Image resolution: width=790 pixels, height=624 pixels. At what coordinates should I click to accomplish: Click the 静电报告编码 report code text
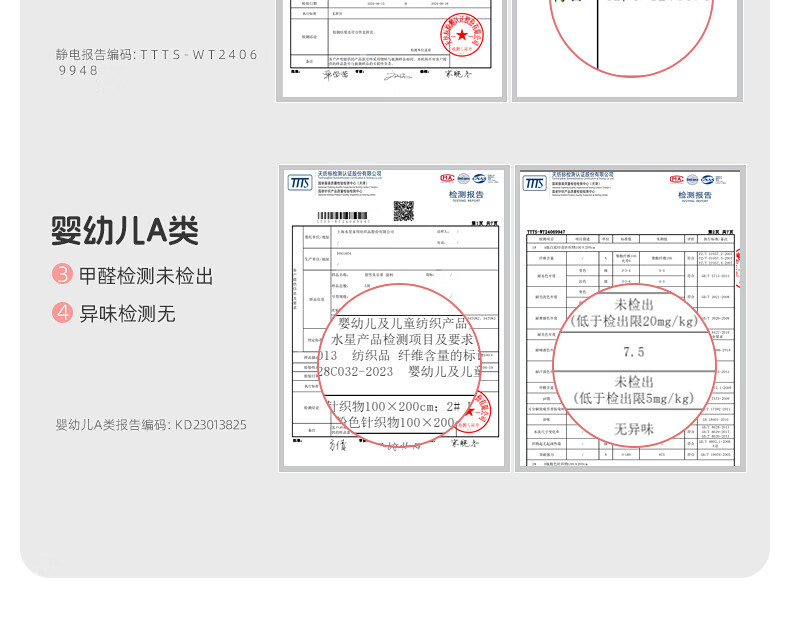pyautogui.click(x=157, y=62)
